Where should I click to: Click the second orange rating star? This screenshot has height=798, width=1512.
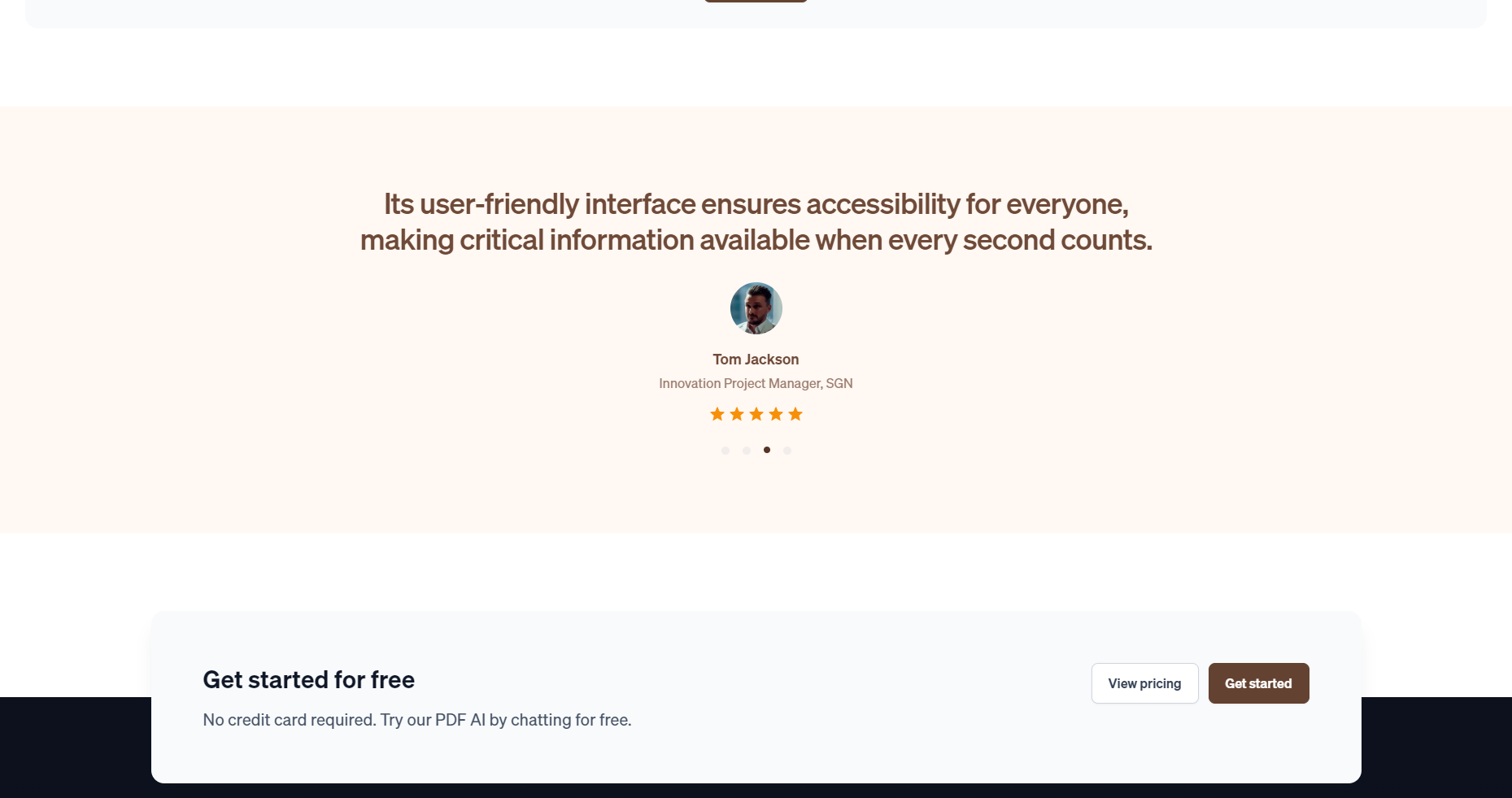point(737,414)
